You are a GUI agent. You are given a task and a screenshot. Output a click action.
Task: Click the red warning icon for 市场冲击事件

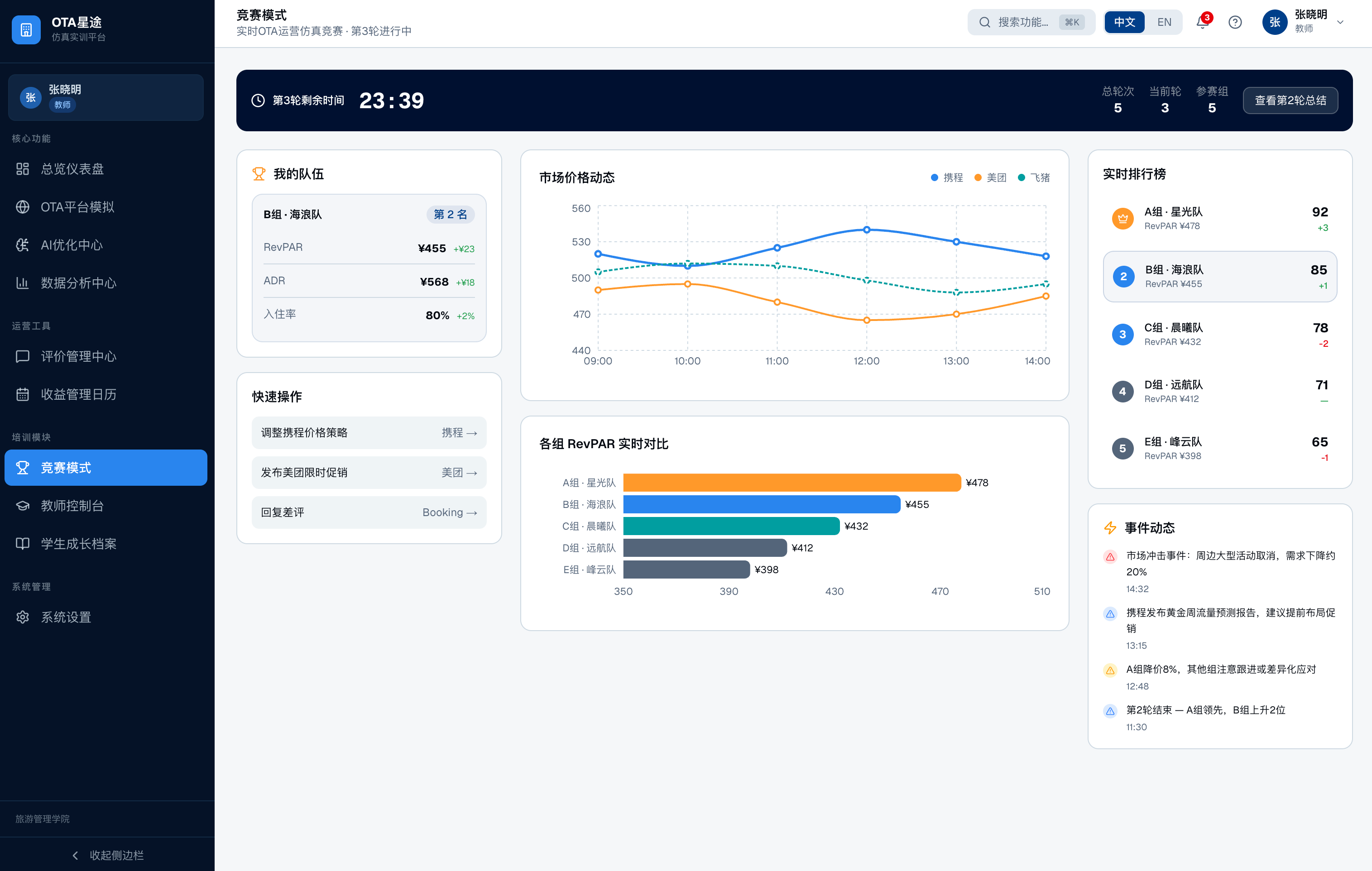(x=1110, y=556)
